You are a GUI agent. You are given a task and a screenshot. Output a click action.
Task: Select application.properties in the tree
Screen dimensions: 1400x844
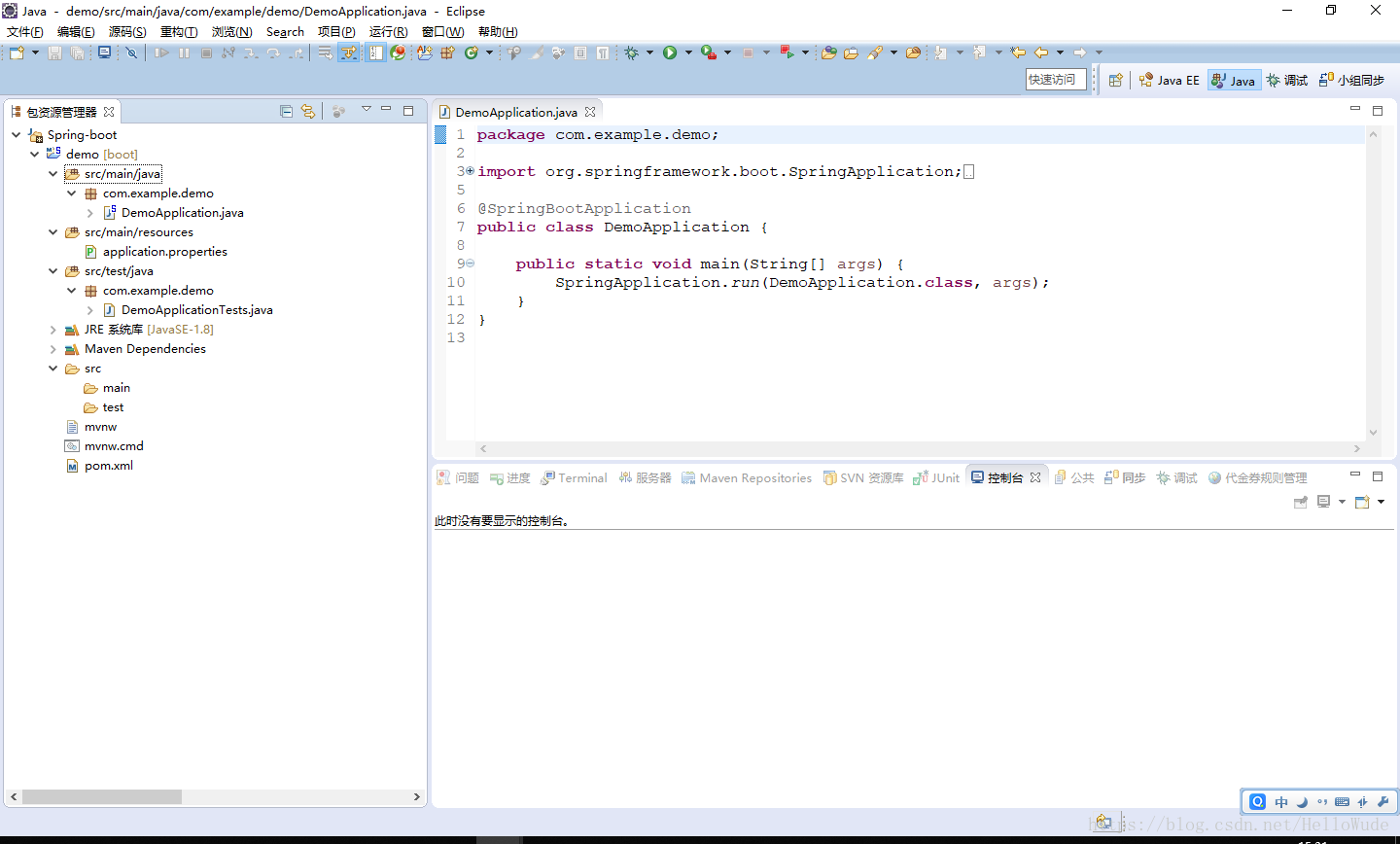pyautogui.click(x=156, y=252)
